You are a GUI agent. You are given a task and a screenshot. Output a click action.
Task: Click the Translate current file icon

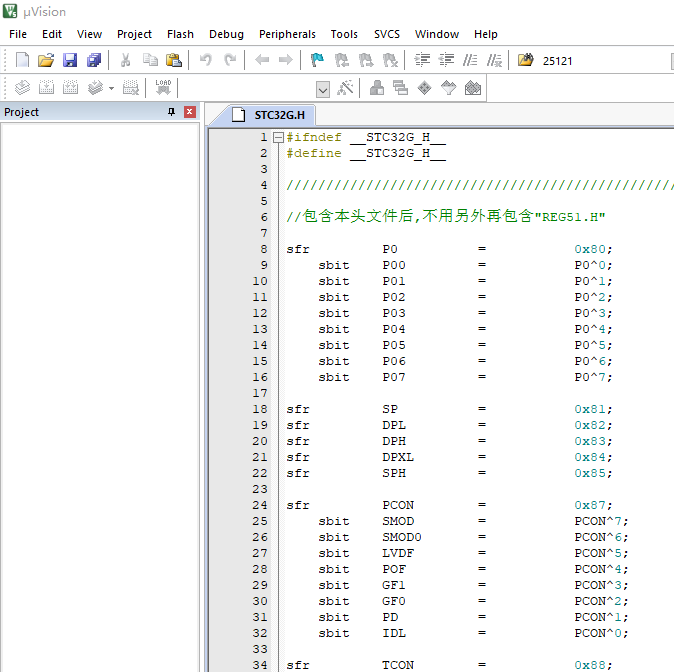point(22,88)
